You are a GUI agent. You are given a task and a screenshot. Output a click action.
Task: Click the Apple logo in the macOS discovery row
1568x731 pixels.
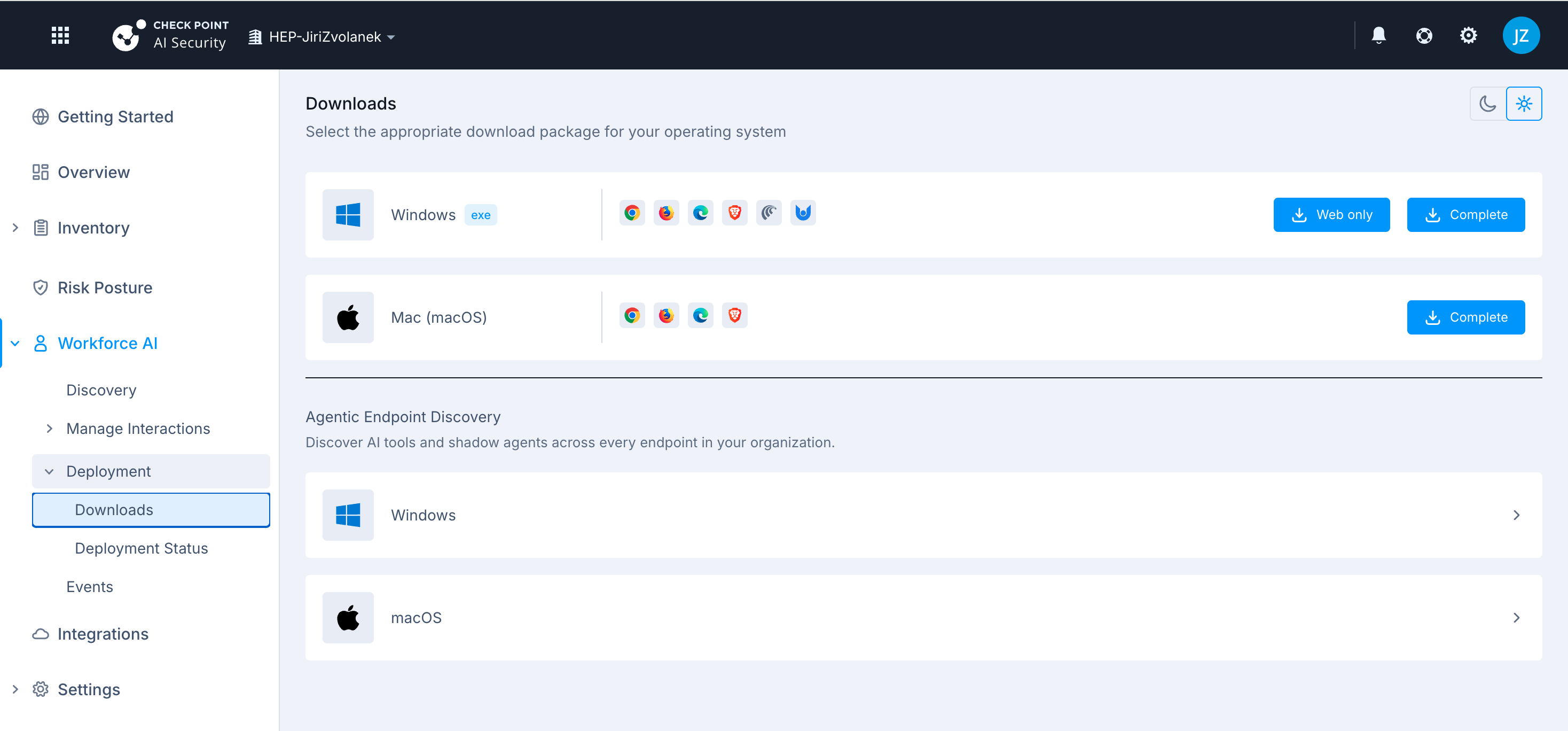(348, 618)
